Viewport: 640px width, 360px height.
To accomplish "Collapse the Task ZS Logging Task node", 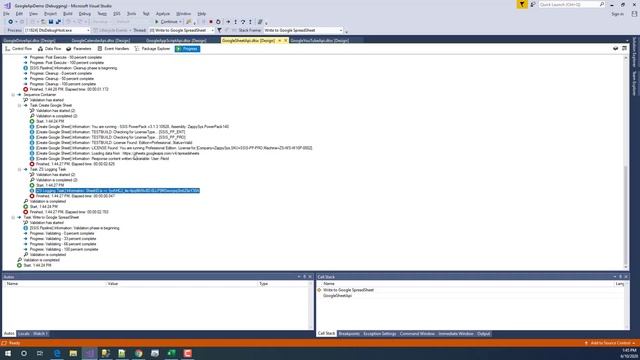I will point(19,169).
